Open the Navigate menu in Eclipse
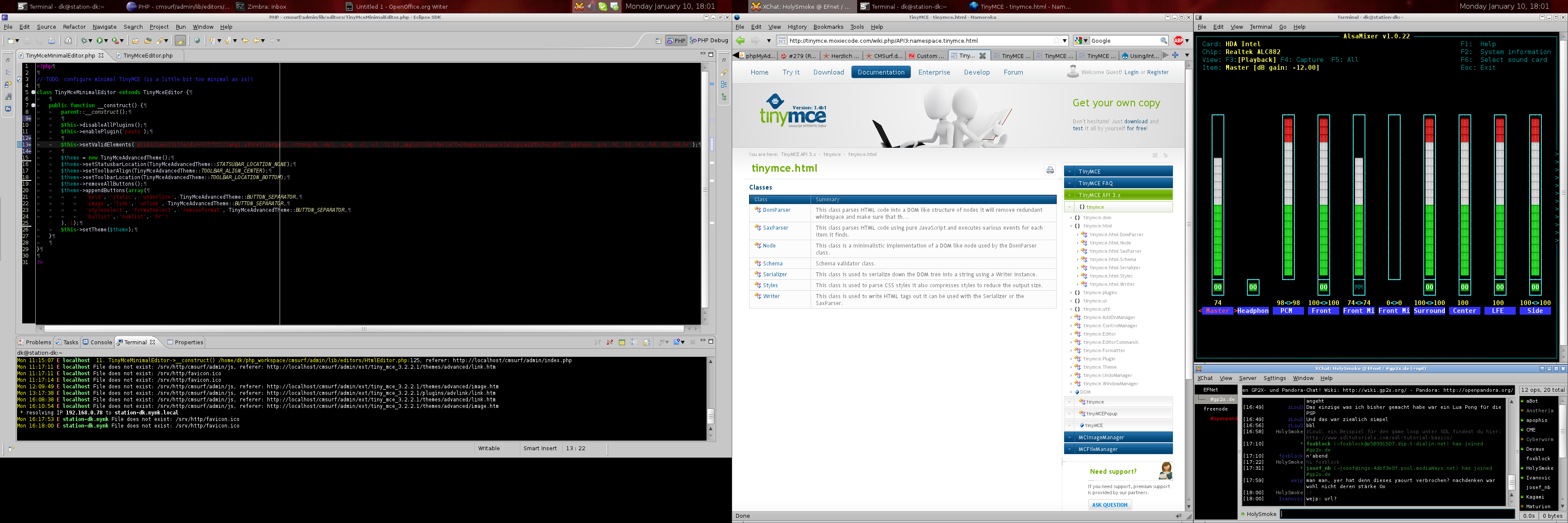1568x523 pixels. [104, 27]
